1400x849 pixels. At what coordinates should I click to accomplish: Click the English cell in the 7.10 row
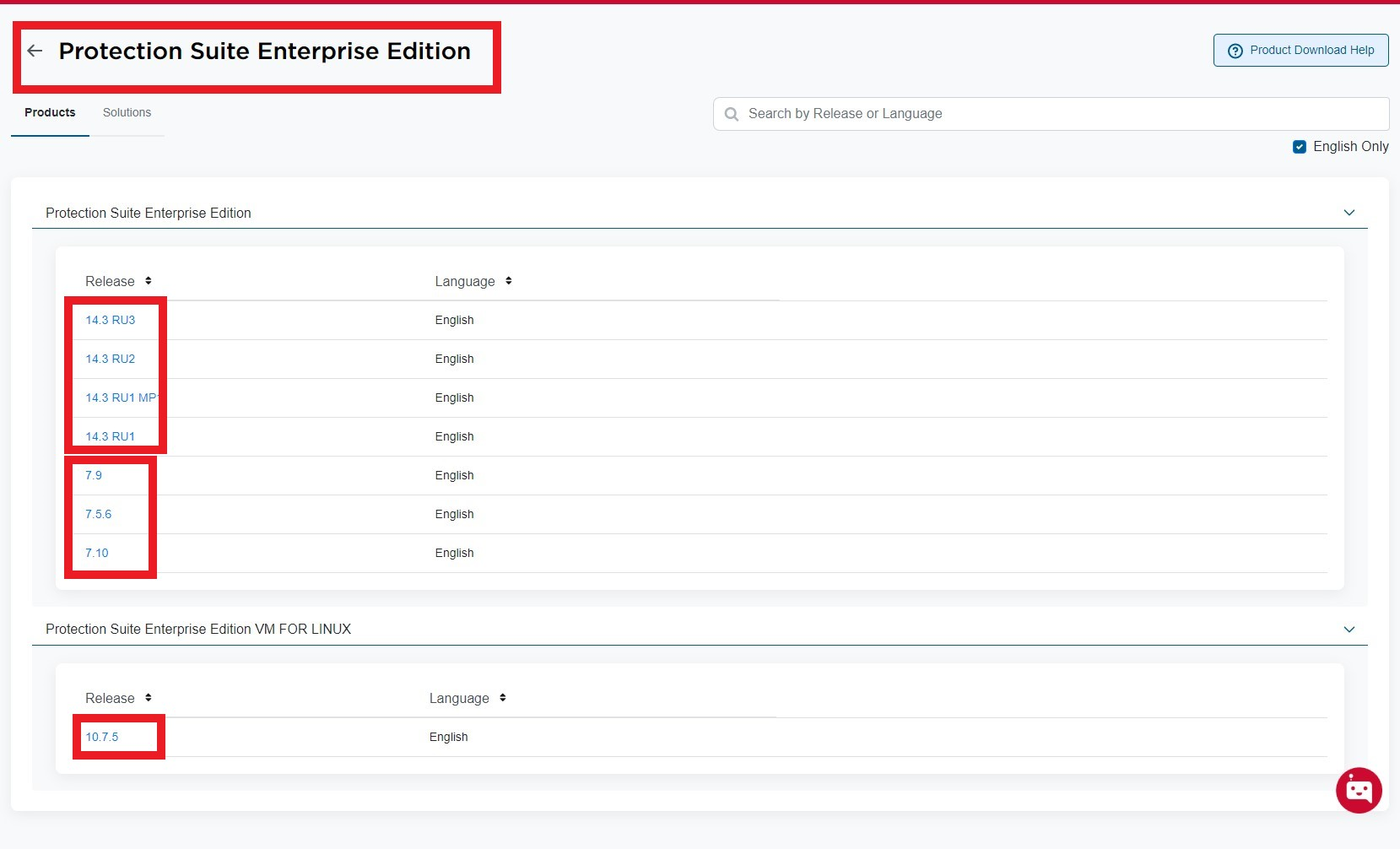pos(454,553)
